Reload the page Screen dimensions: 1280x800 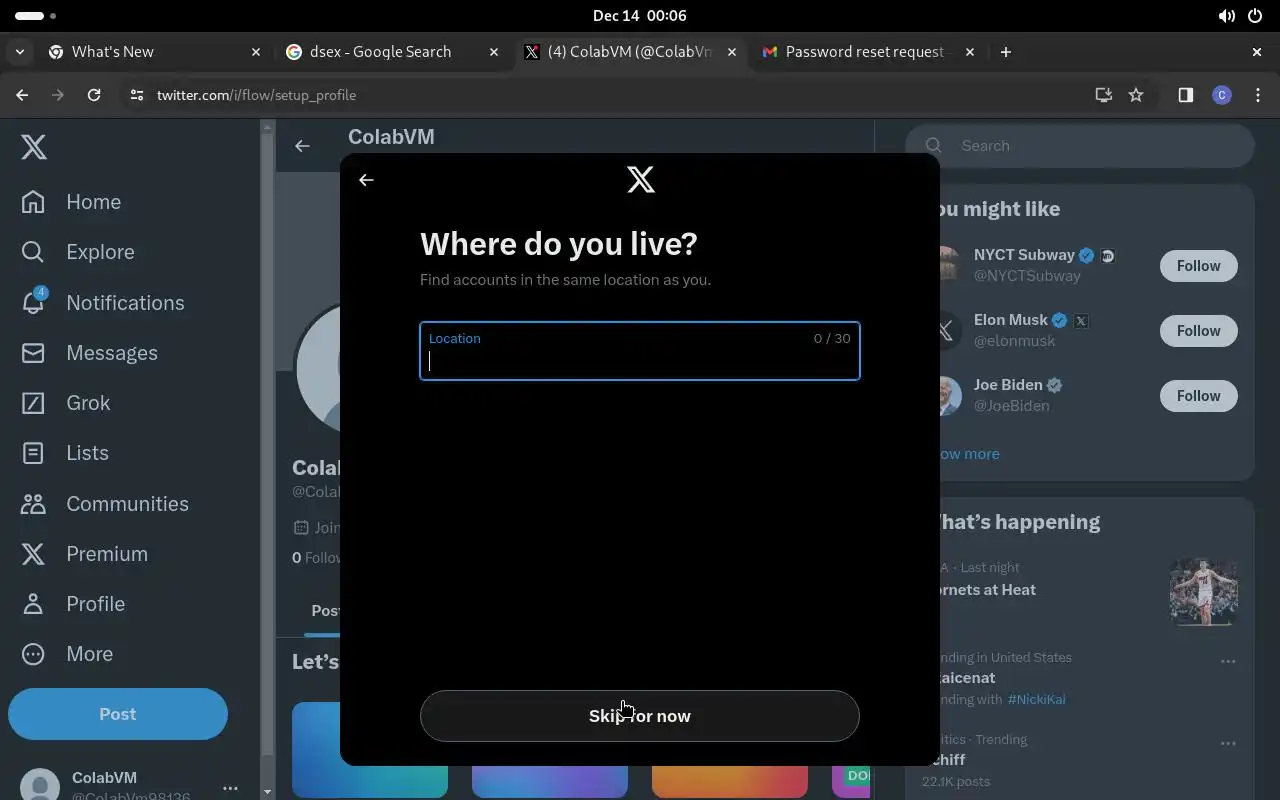pyautogui.click(x=94, y=95)
